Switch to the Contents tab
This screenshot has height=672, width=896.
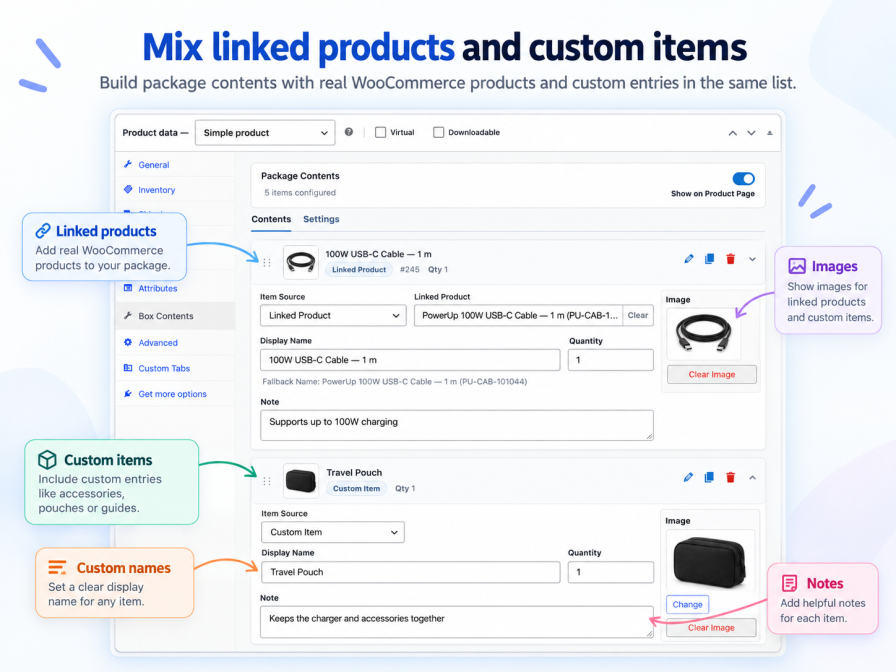tap(271, 219)
